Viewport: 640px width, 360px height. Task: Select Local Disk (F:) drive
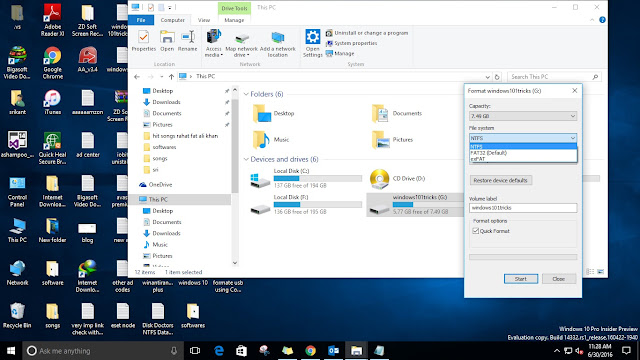point(306,204)
